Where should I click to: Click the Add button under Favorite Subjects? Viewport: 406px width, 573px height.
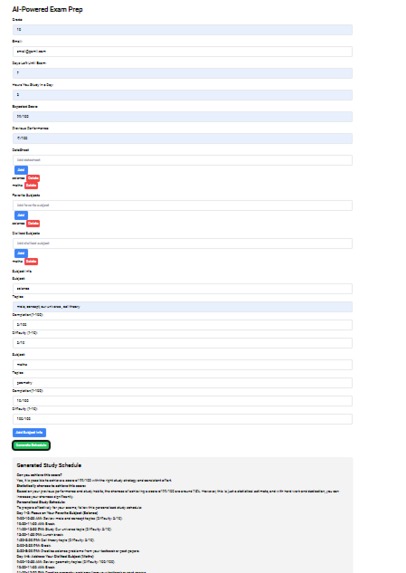pyautogui.click(x=21, y=215)
